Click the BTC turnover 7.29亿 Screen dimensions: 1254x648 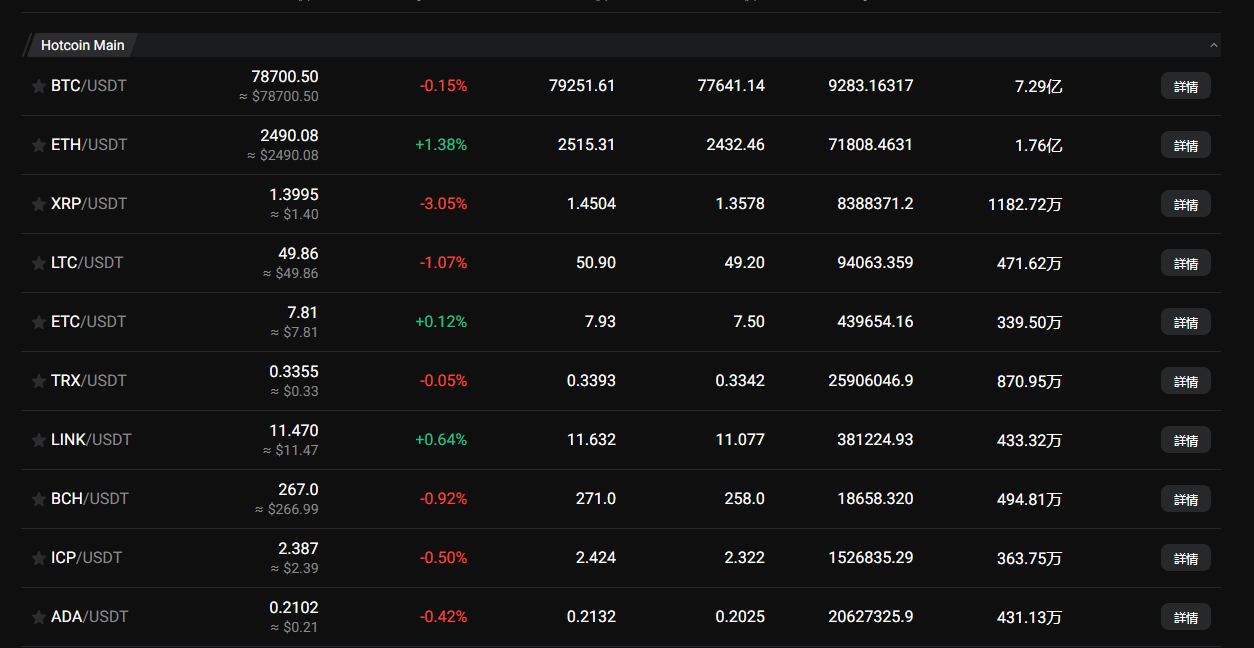coord(1039,87)
